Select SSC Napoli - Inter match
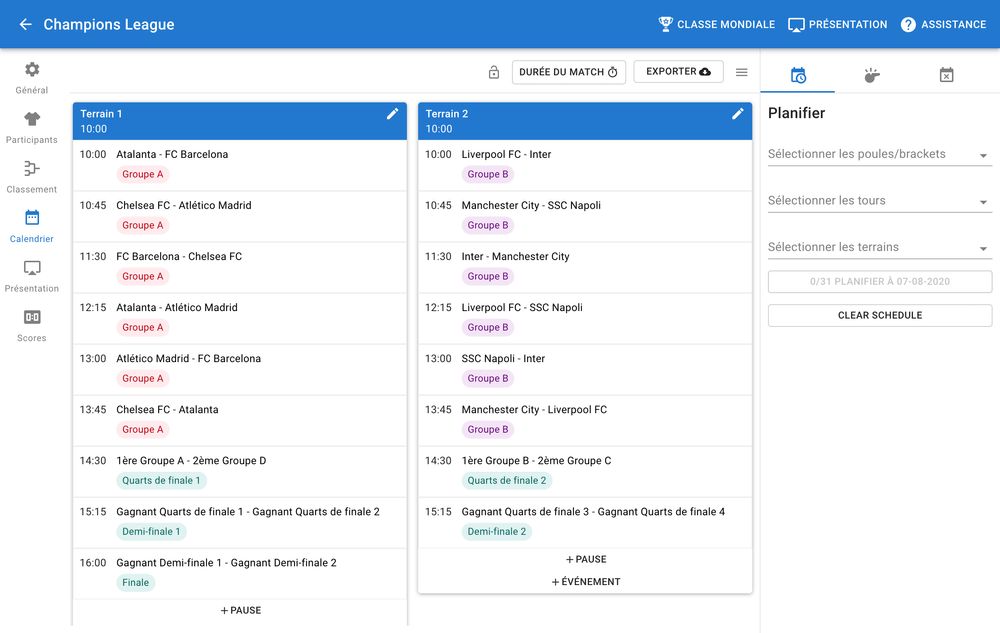 (585, 370)
